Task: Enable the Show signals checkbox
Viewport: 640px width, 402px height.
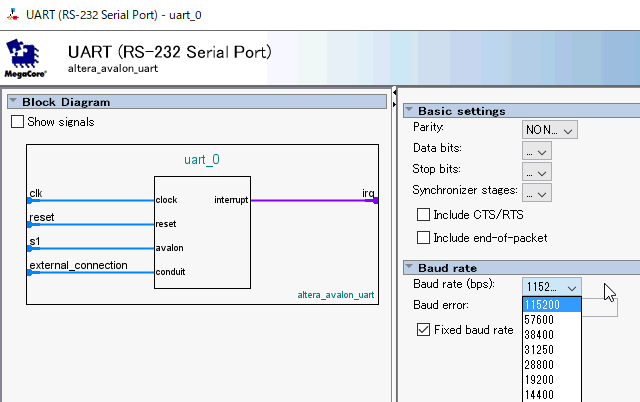Action: 17,122
